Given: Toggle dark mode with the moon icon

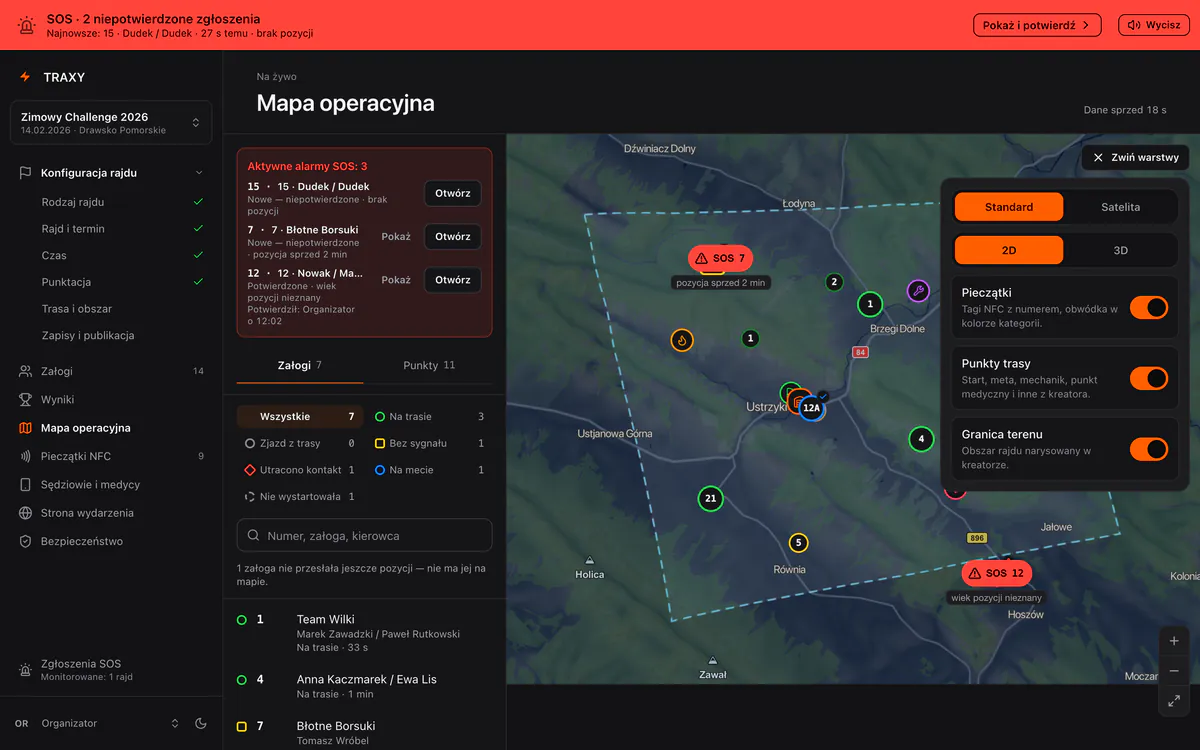Looking at the screenshot, I should (x=200, y=723).
